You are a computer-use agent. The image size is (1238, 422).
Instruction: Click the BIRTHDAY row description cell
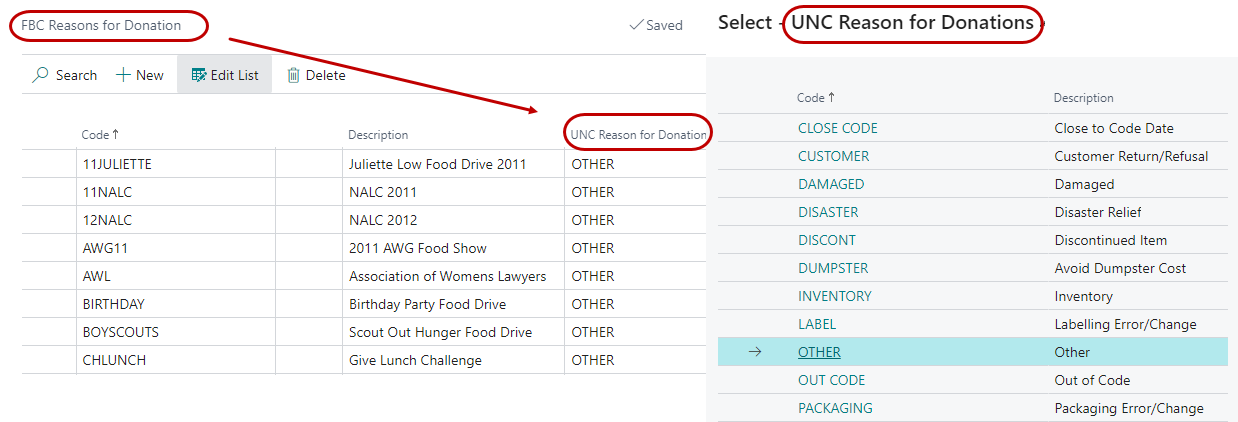[x=427, y=304]
